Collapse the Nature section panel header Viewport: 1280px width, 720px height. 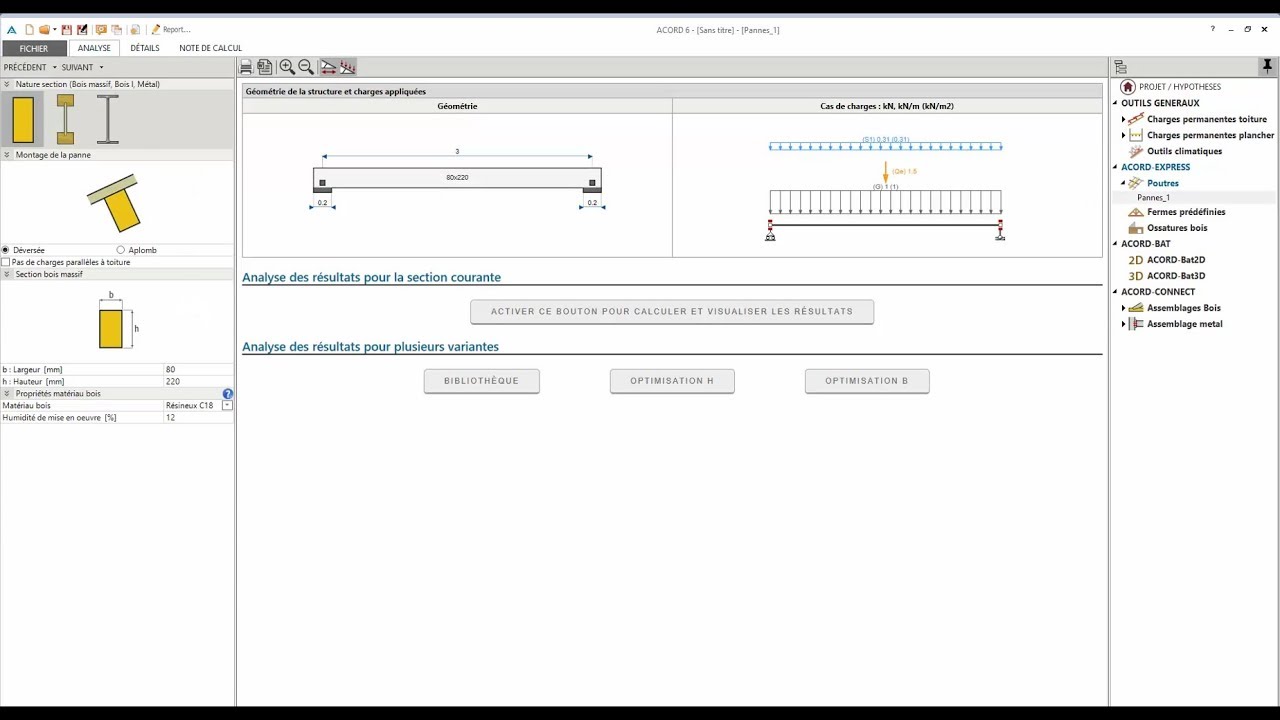(x=7, y=84)
